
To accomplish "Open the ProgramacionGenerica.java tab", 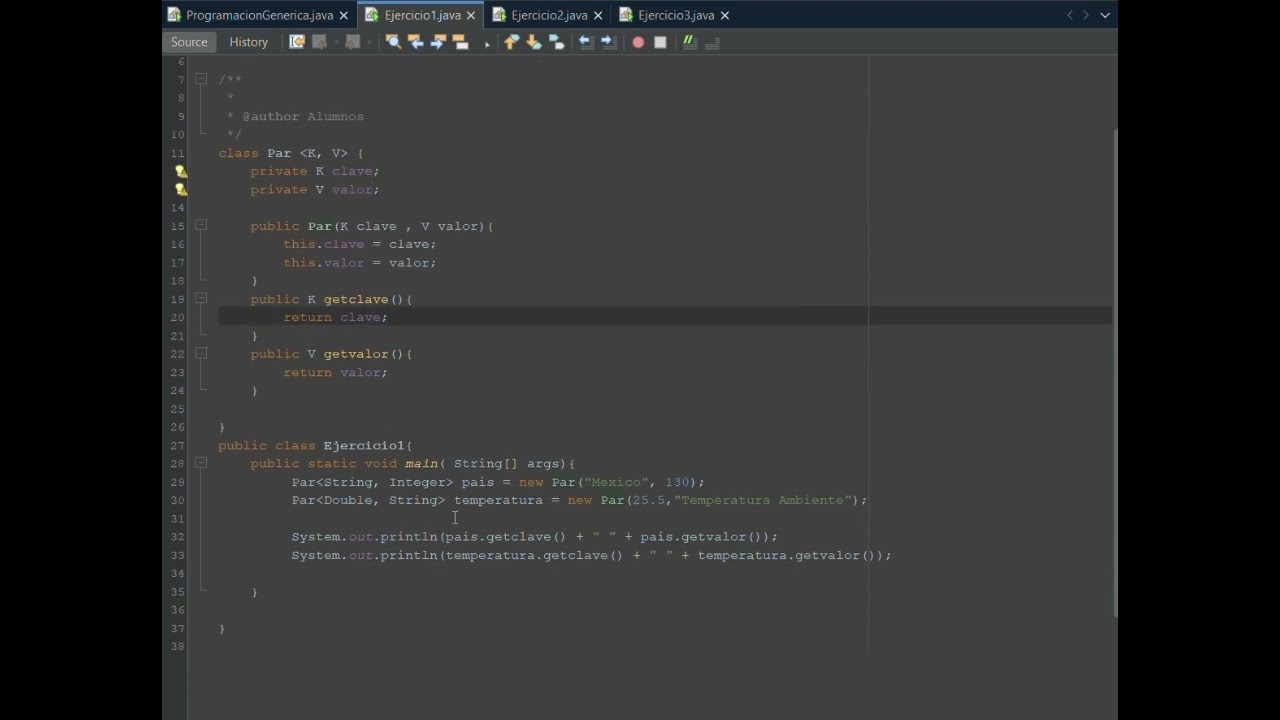I will [x=260, y=15].
